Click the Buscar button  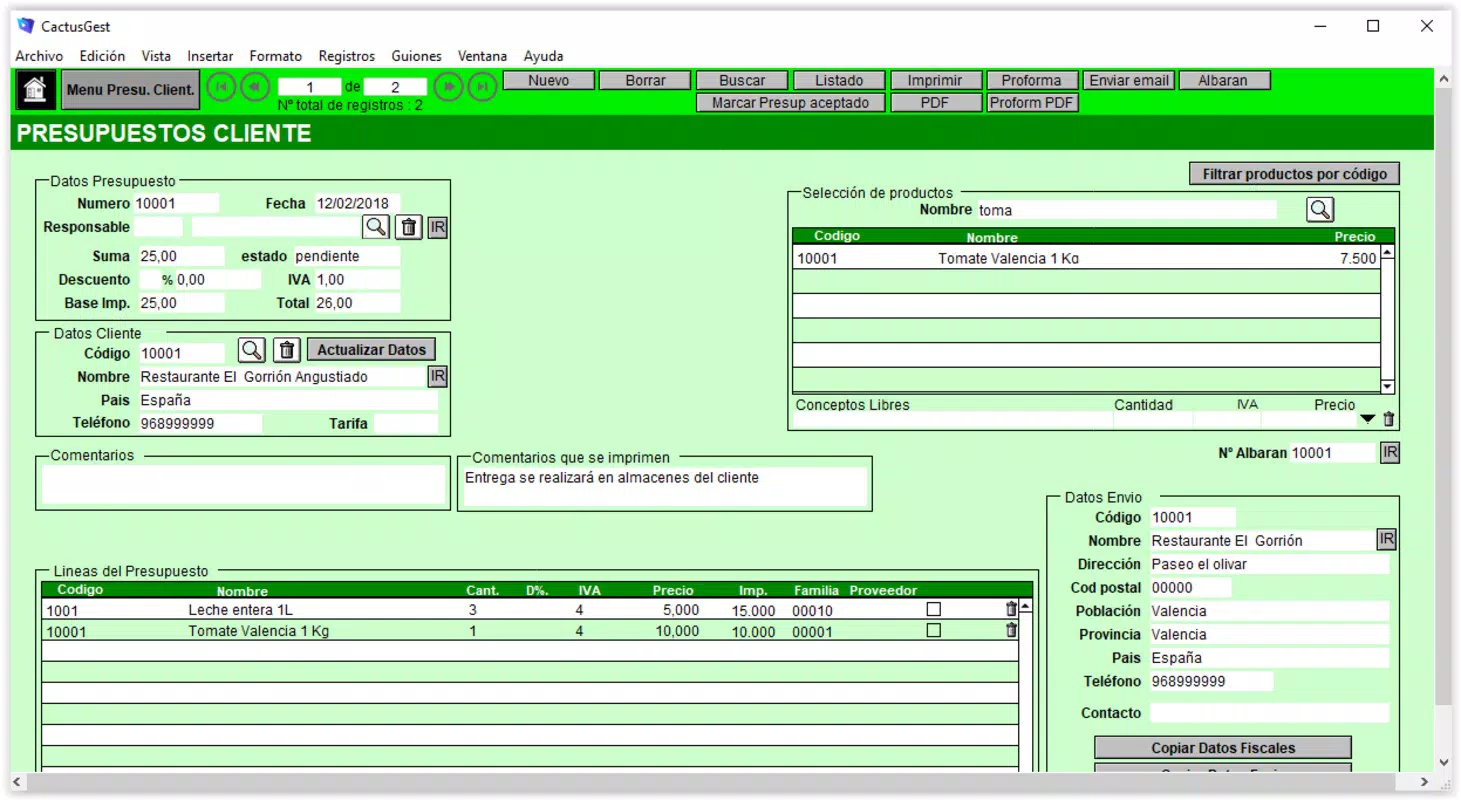click(x=742, y=80)
